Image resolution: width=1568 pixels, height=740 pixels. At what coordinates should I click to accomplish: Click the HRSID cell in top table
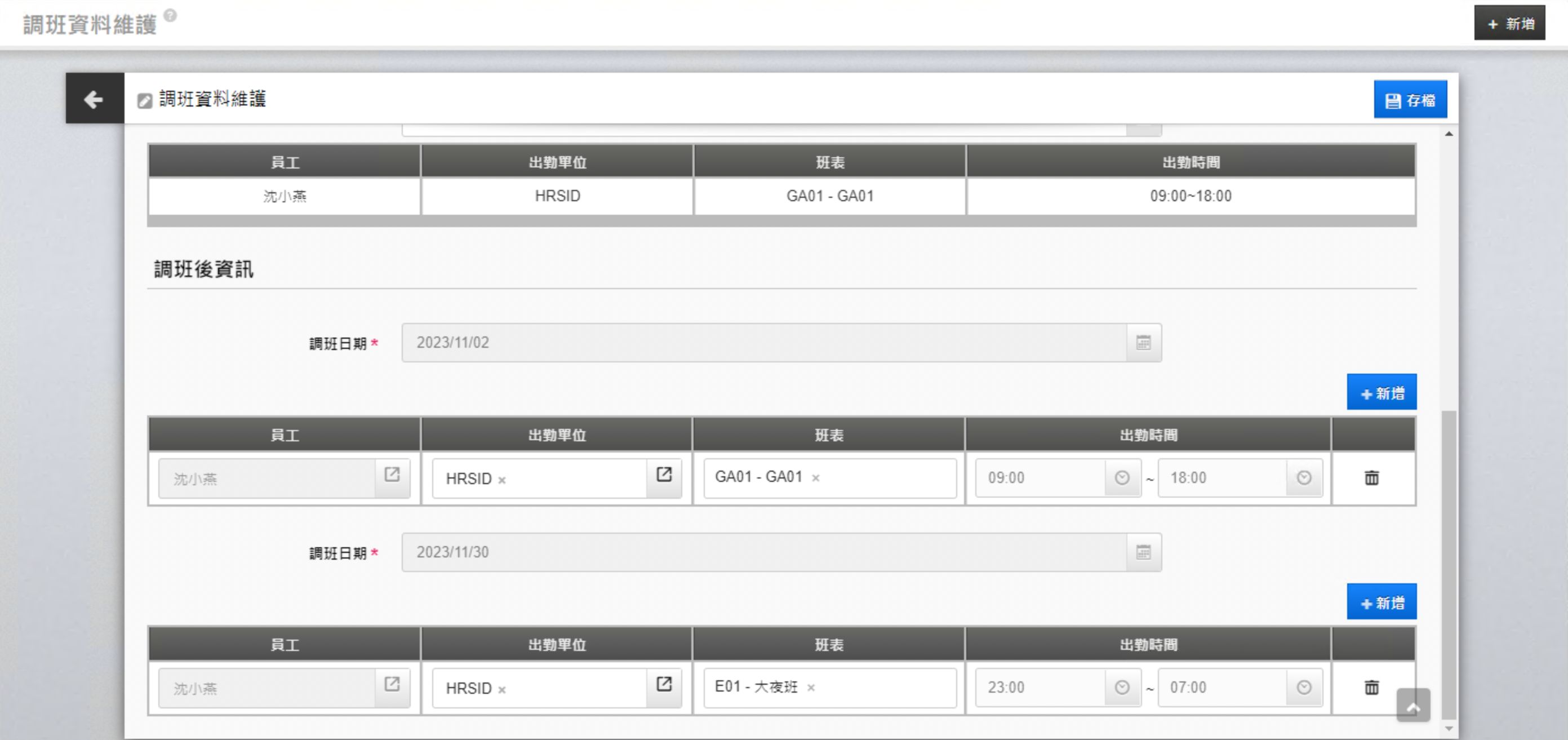557,196
